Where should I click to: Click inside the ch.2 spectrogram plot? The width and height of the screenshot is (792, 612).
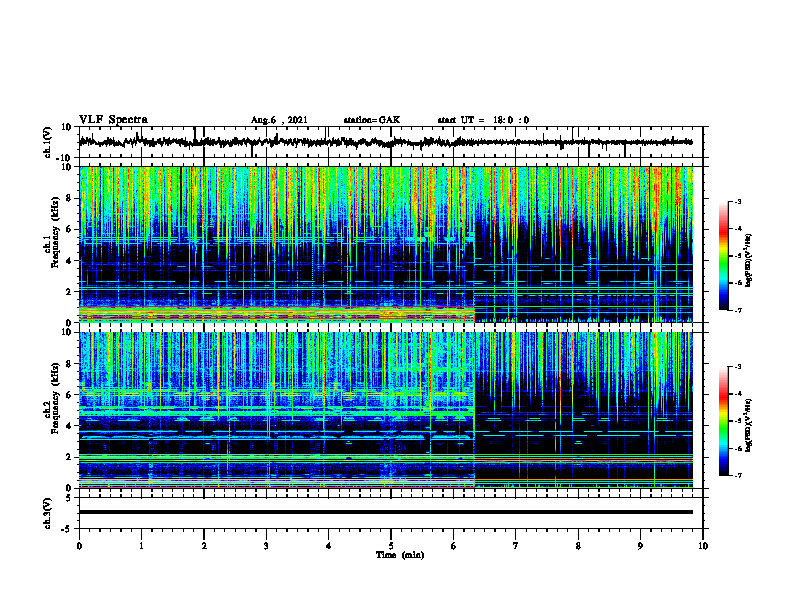click(386, 410)
